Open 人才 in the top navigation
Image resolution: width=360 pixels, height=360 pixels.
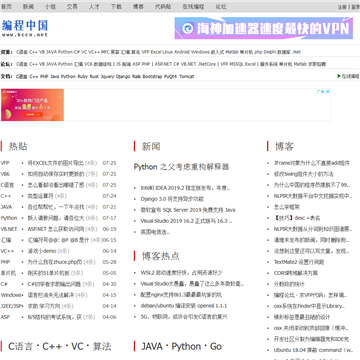click(x=94, y=7)
